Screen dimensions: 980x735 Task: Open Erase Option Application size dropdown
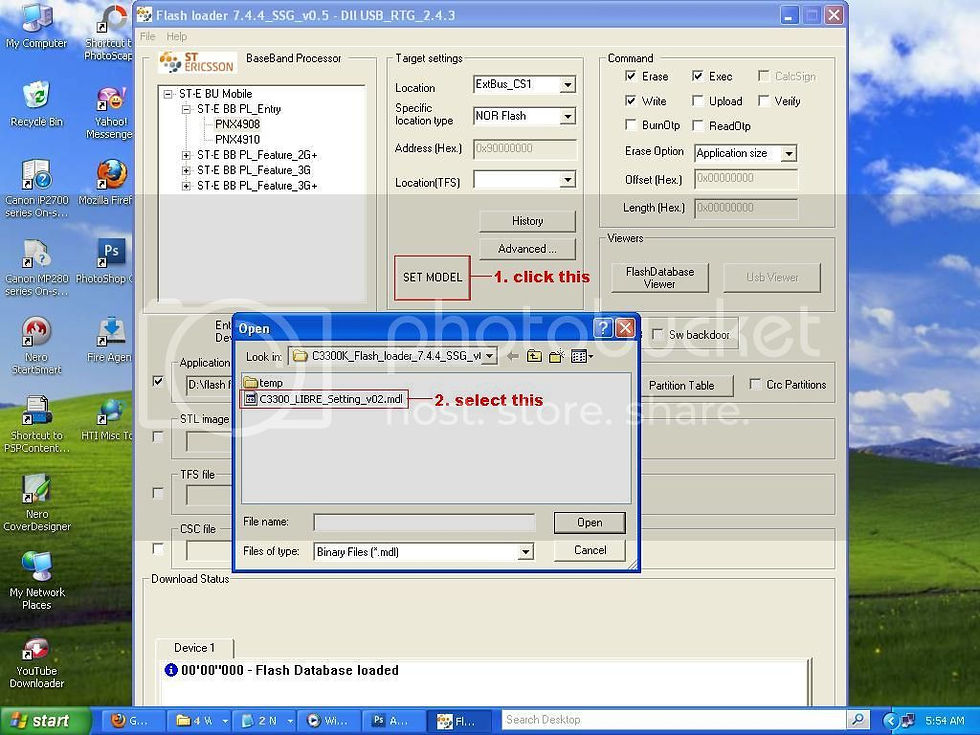[789, 153]
